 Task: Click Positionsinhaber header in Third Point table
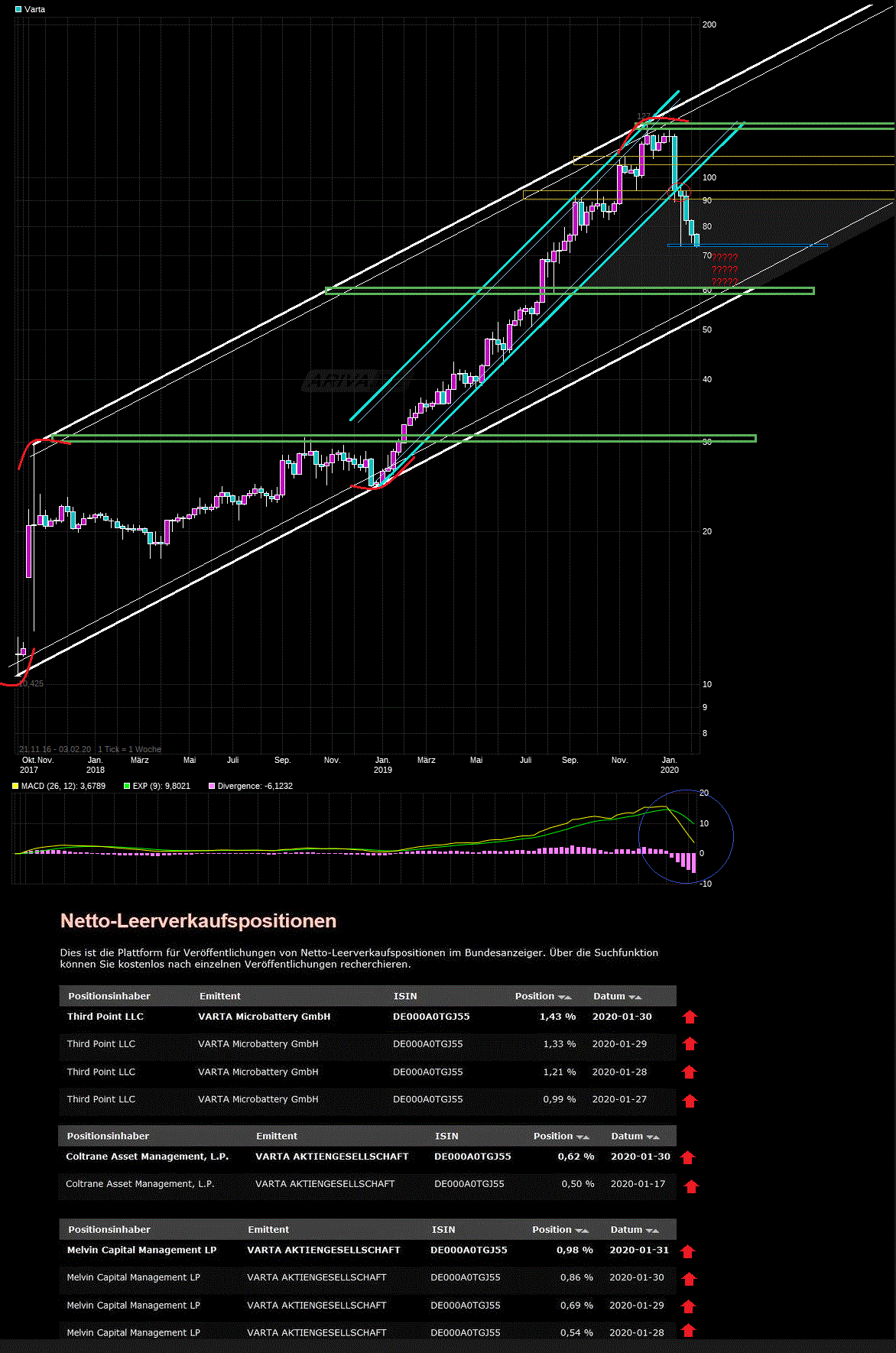tap(109, 996)
